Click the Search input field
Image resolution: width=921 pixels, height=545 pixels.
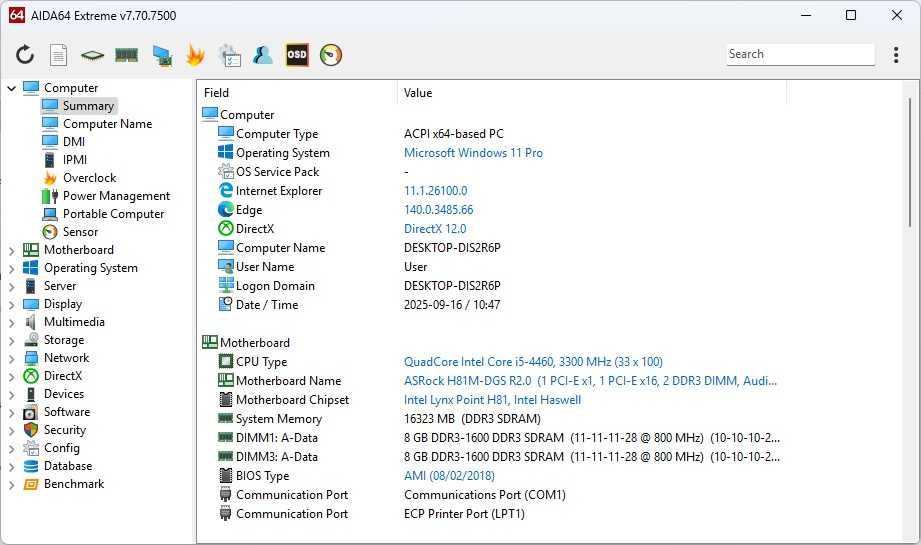(800, 54)
